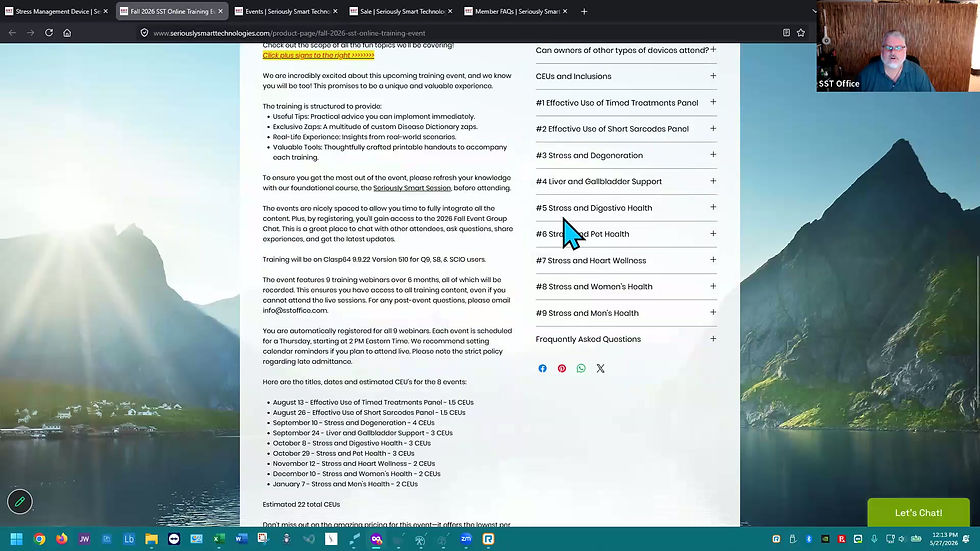The height and width of the screenshot is (551, 980).
Task: Share page via Facebook icon
Action: point(542,369)
